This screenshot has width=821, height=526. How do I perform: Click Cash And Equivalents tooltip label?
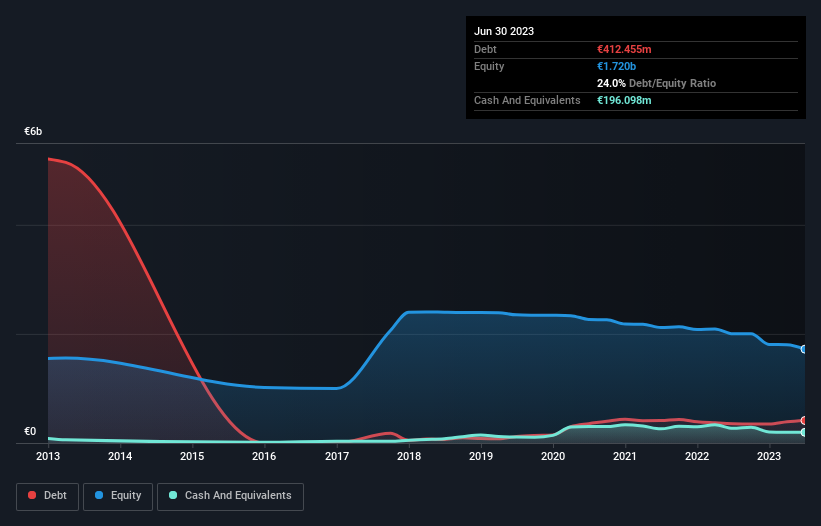click(527, 100)
